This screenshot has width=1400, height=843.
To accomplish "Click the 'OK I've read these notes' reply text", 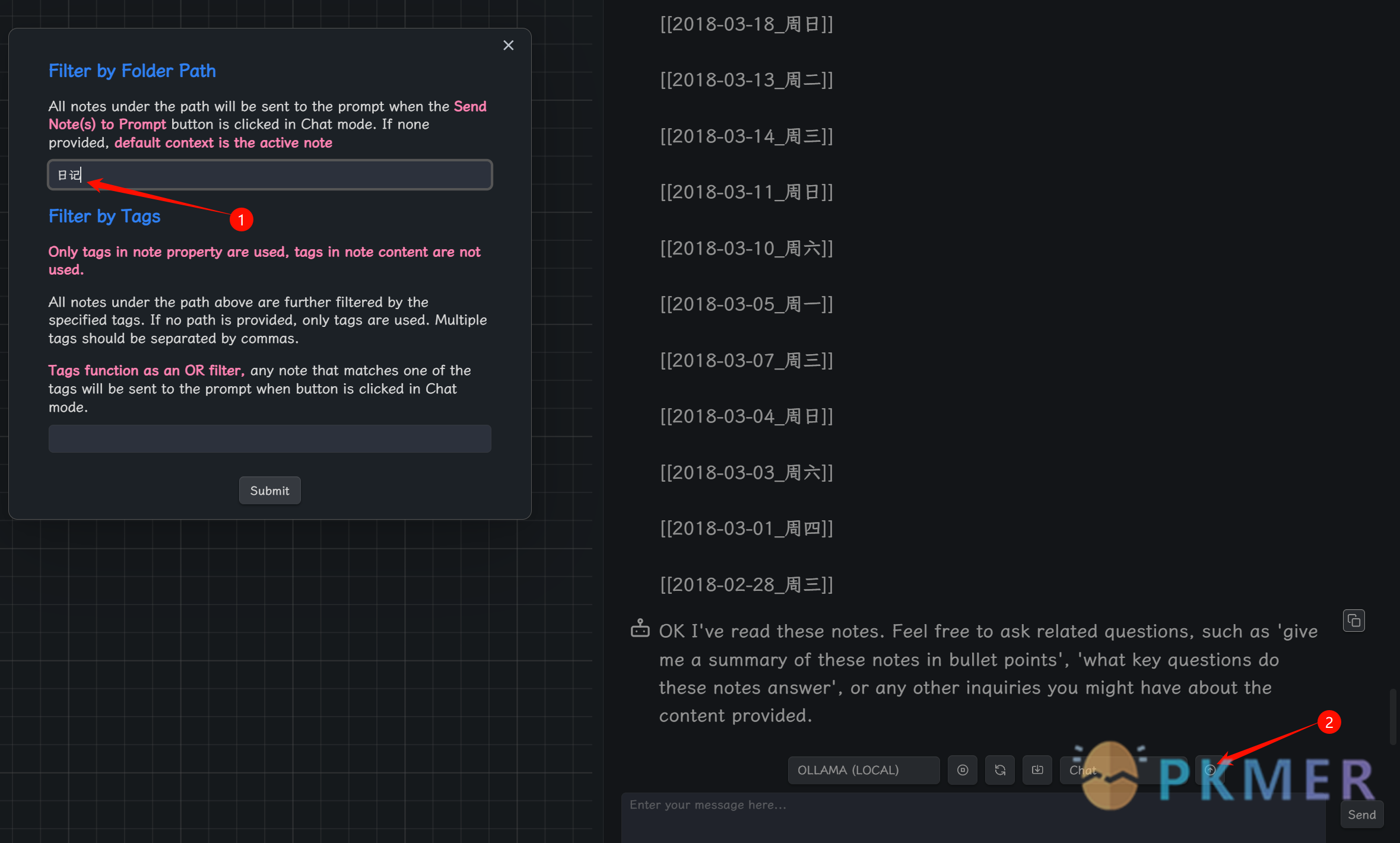I will point(988,673).
